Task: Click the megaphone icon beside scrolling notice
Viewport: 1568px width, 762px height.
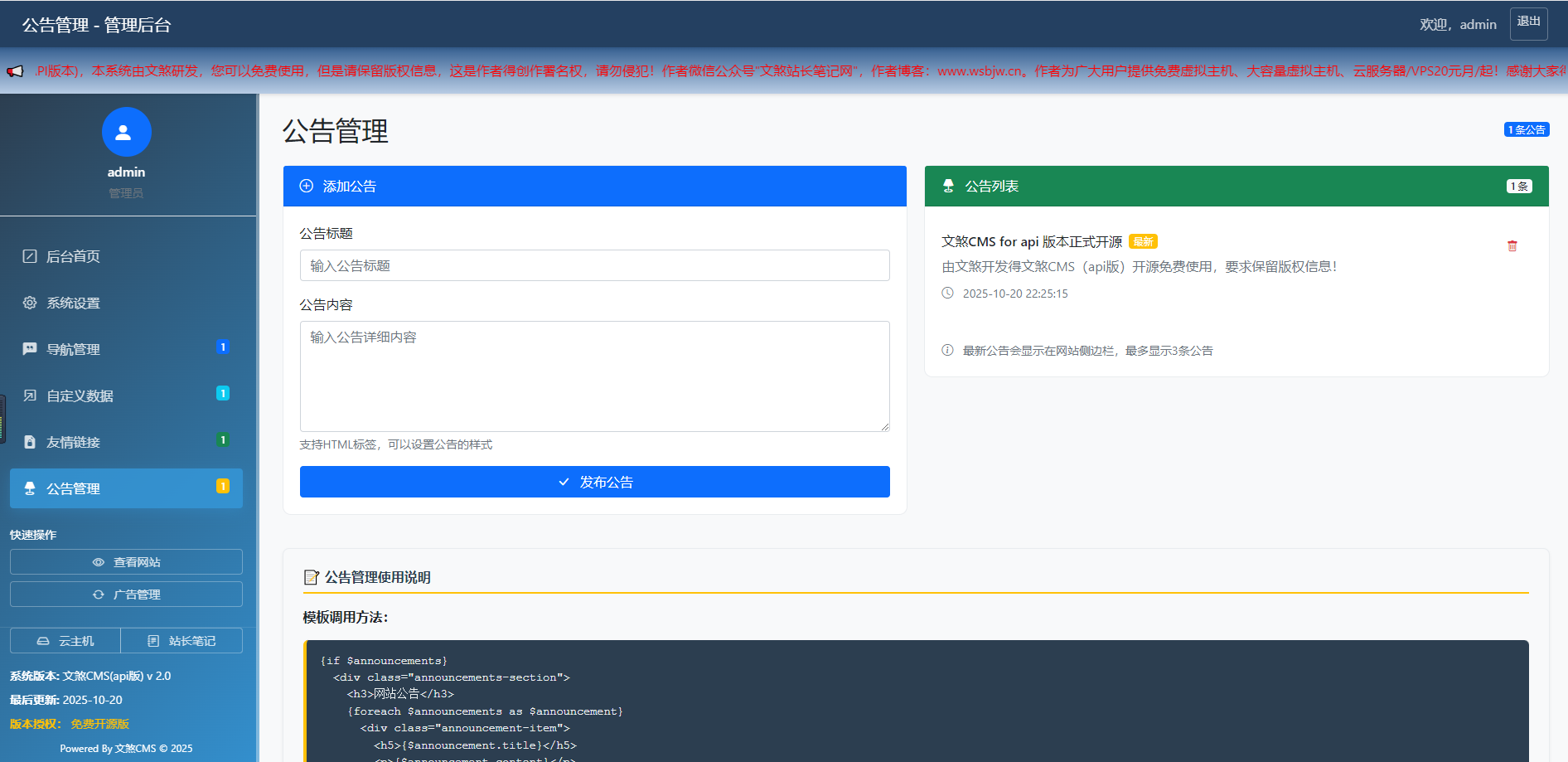Action: pos(15,71)
